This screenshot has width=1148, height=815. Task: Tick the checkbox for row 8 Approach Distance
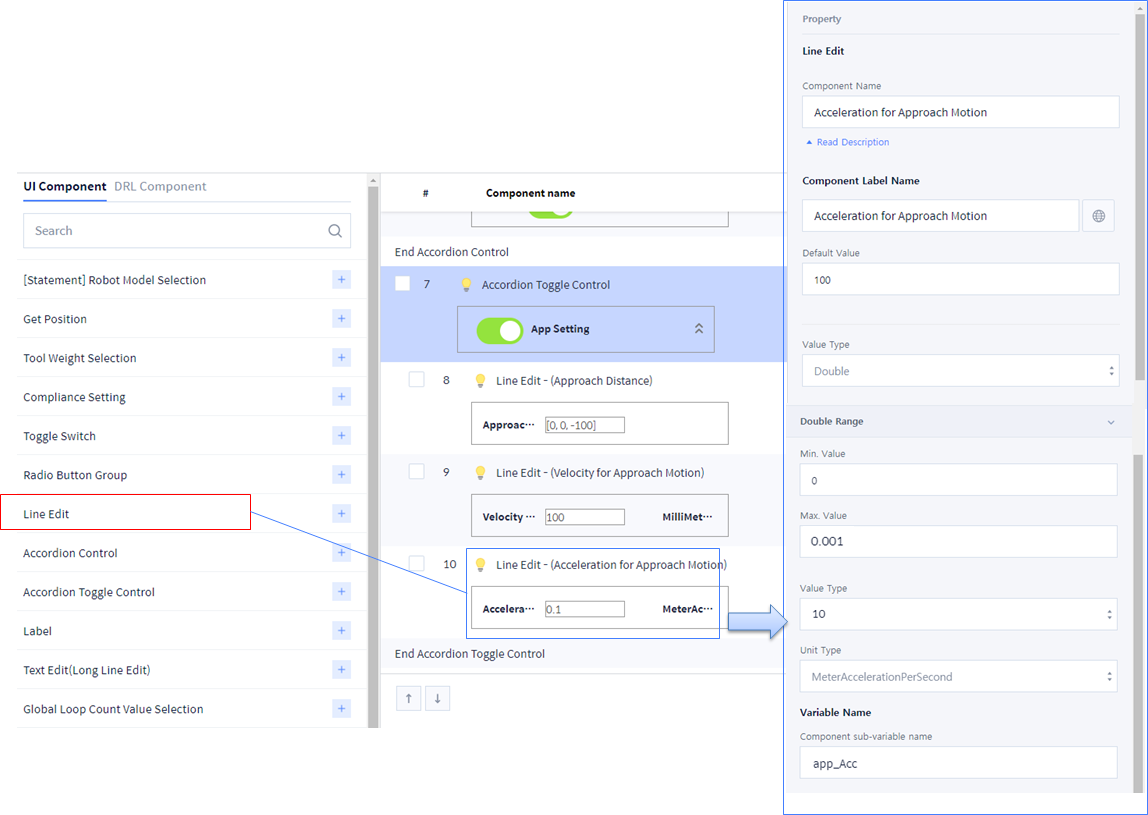coord(417,380)
